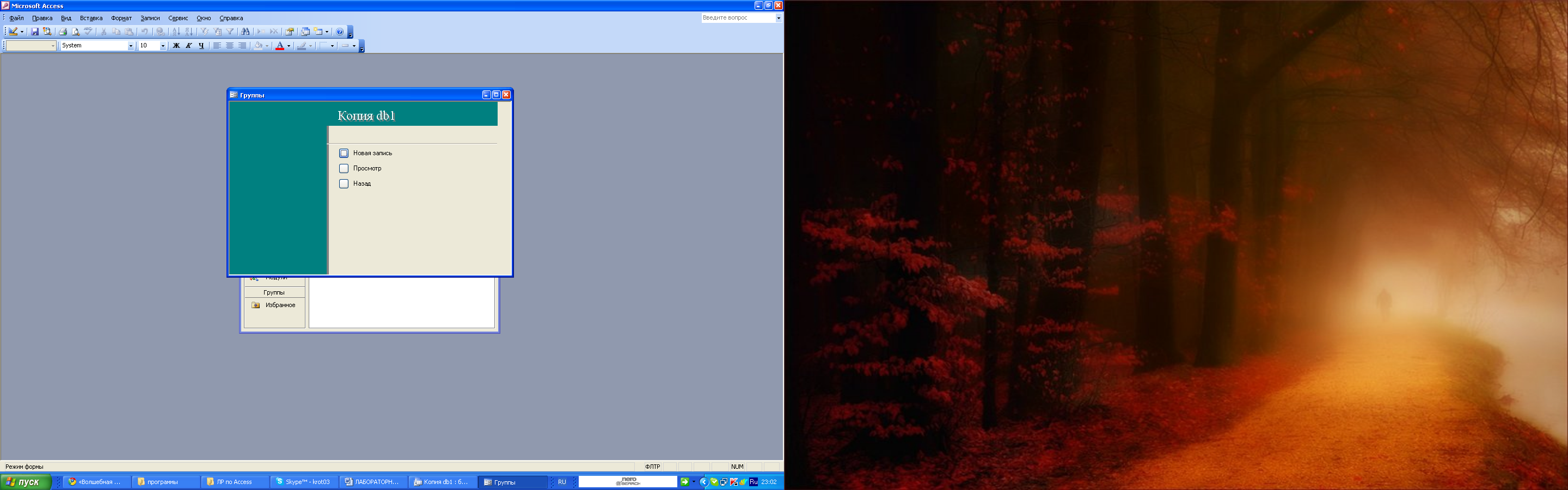This screenshot has height=490, width=1568.
Task: Insert hyperlink using globe-chain icon
Action: click(161, 32)
